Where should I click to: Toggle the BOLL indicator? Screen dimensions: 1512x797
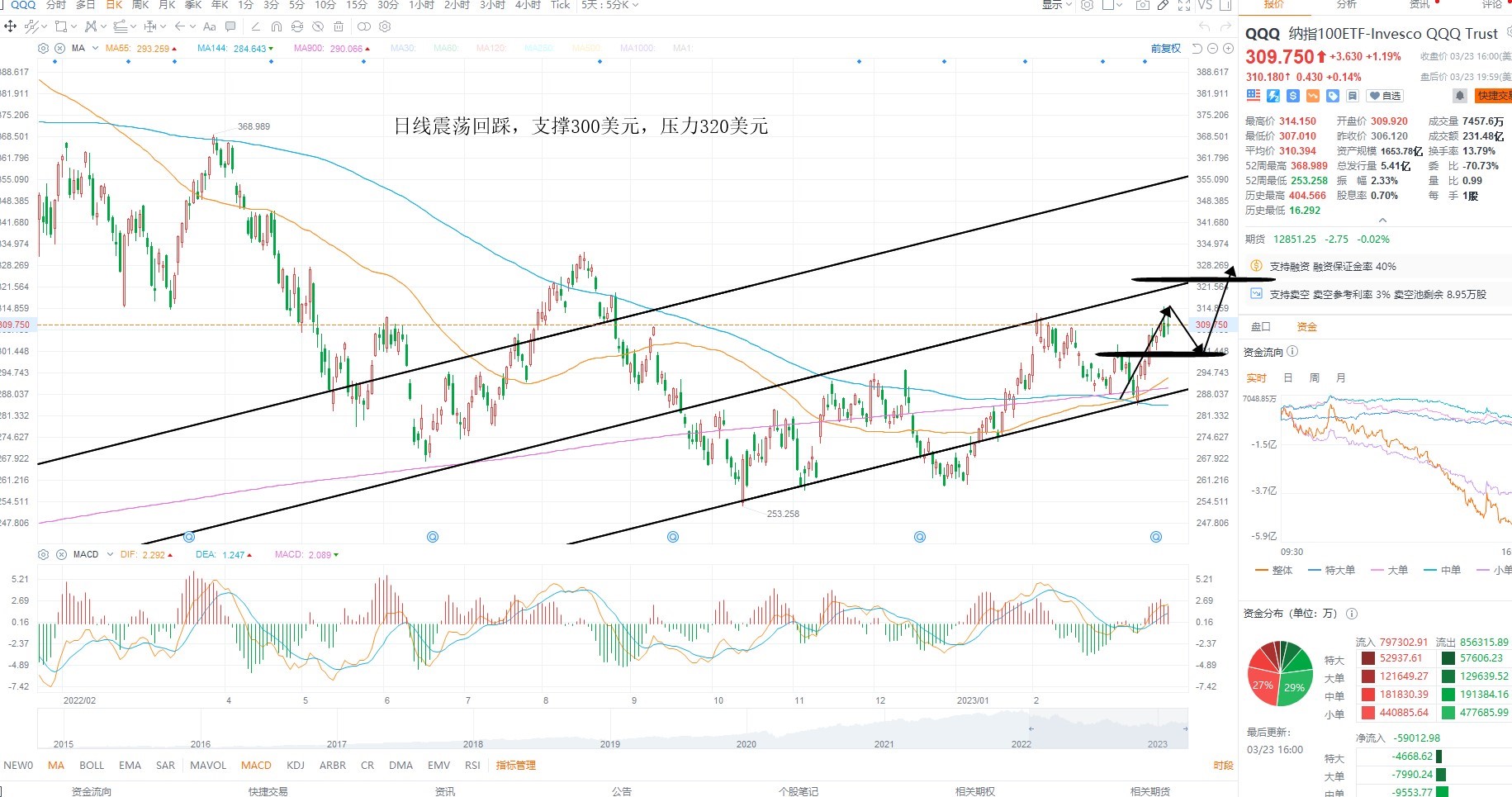click(x=92, y=765)
